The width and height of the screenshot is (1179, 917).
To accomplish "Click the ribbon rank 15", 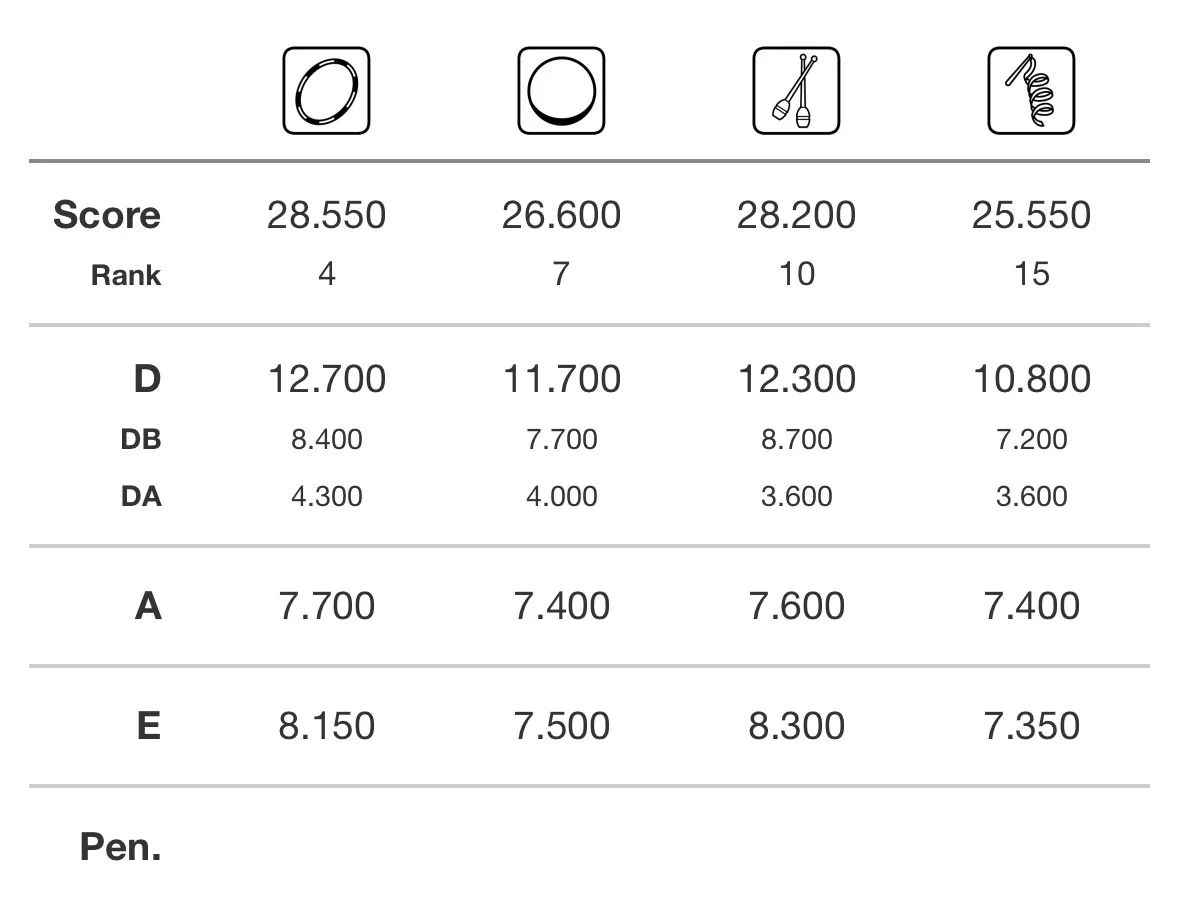I will [x=1031, y=274].
